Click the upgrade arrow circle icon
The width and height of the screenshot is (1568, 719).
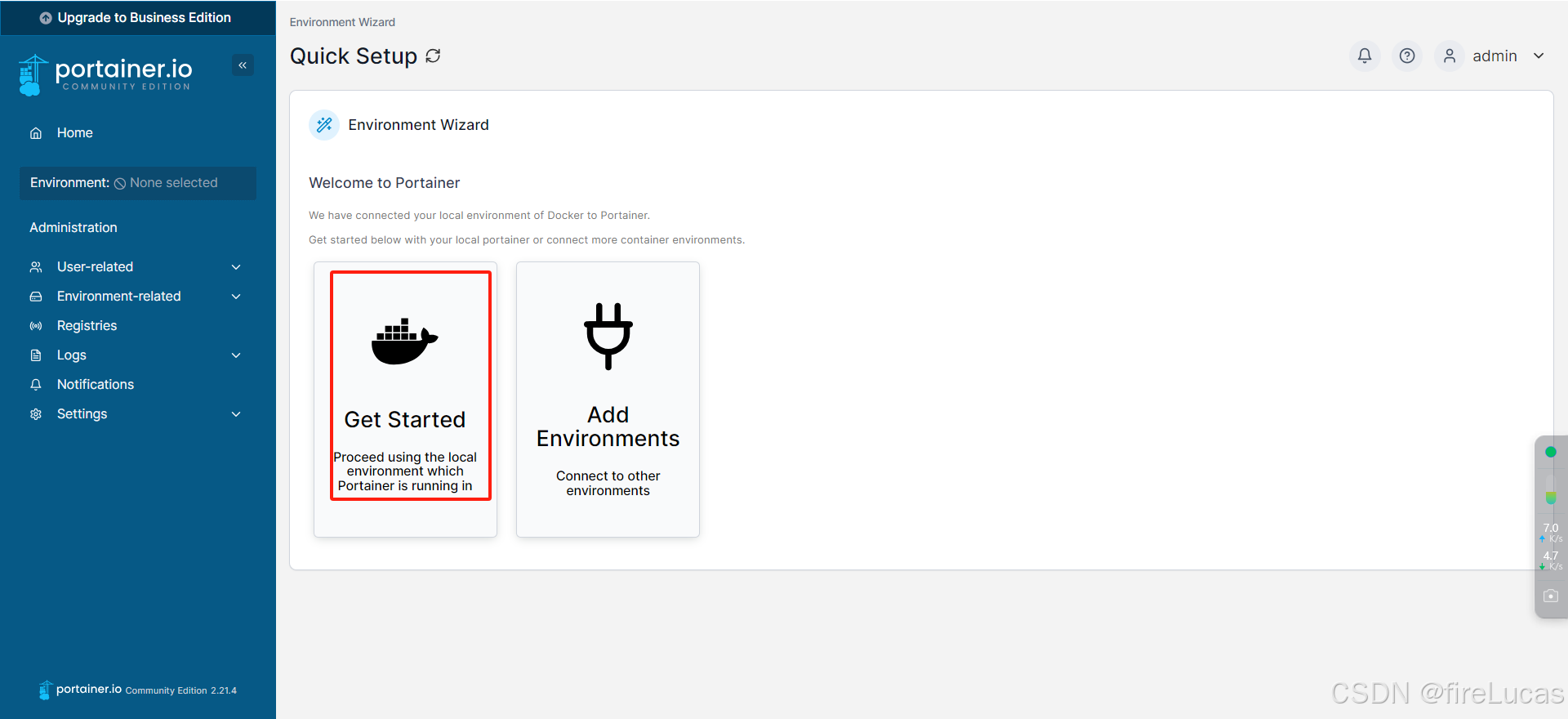pyautogui.click(x=46, y=18)
